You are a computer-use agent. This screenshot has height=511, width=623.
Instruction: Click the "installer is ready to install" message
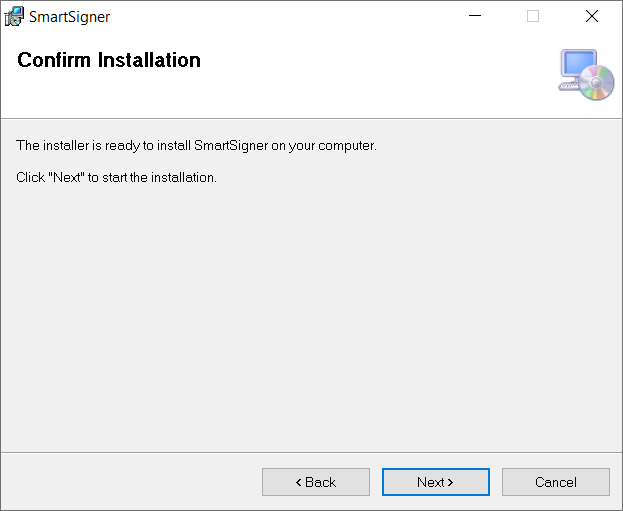tap(196, 146)
